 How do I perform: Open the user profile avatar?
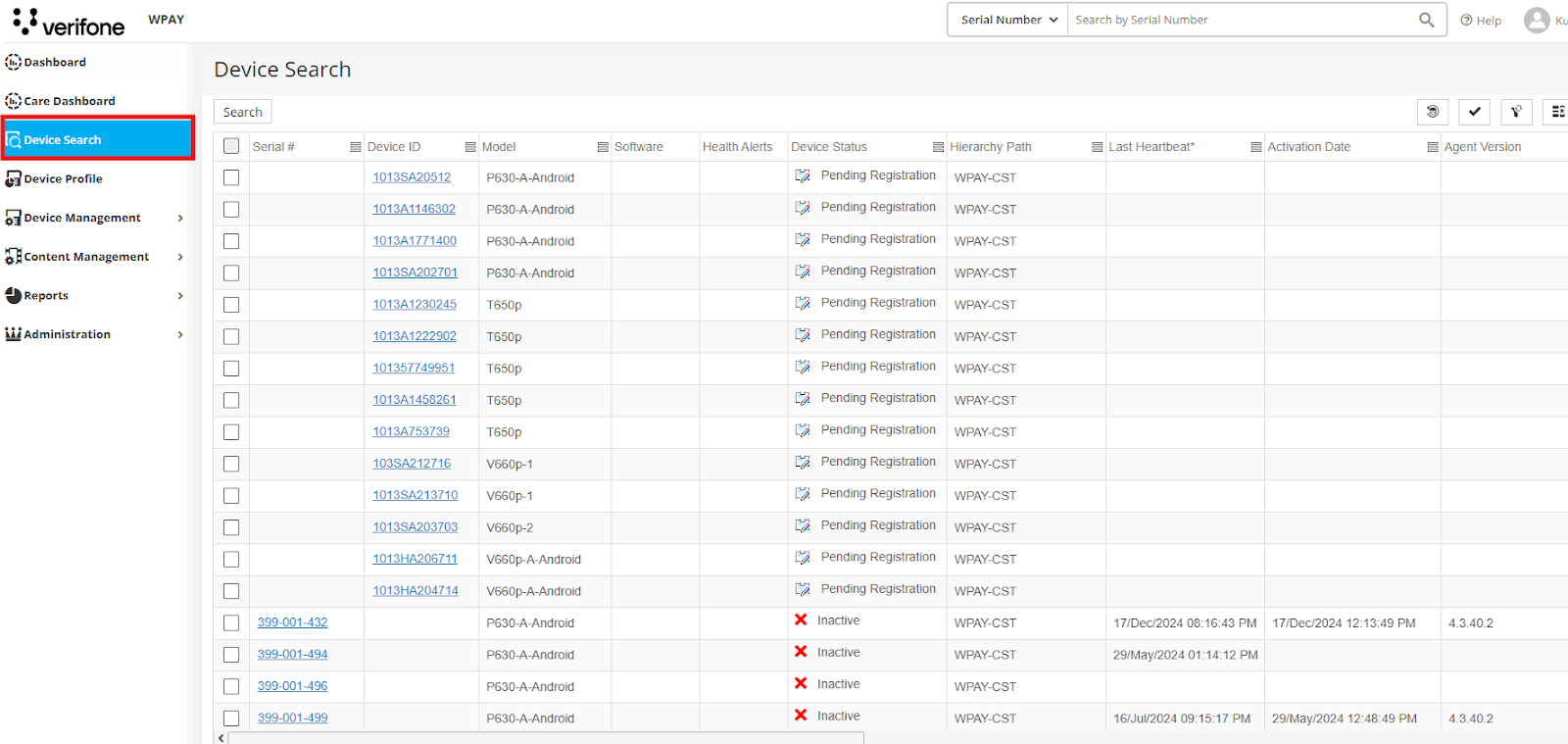coord(1537,20)
